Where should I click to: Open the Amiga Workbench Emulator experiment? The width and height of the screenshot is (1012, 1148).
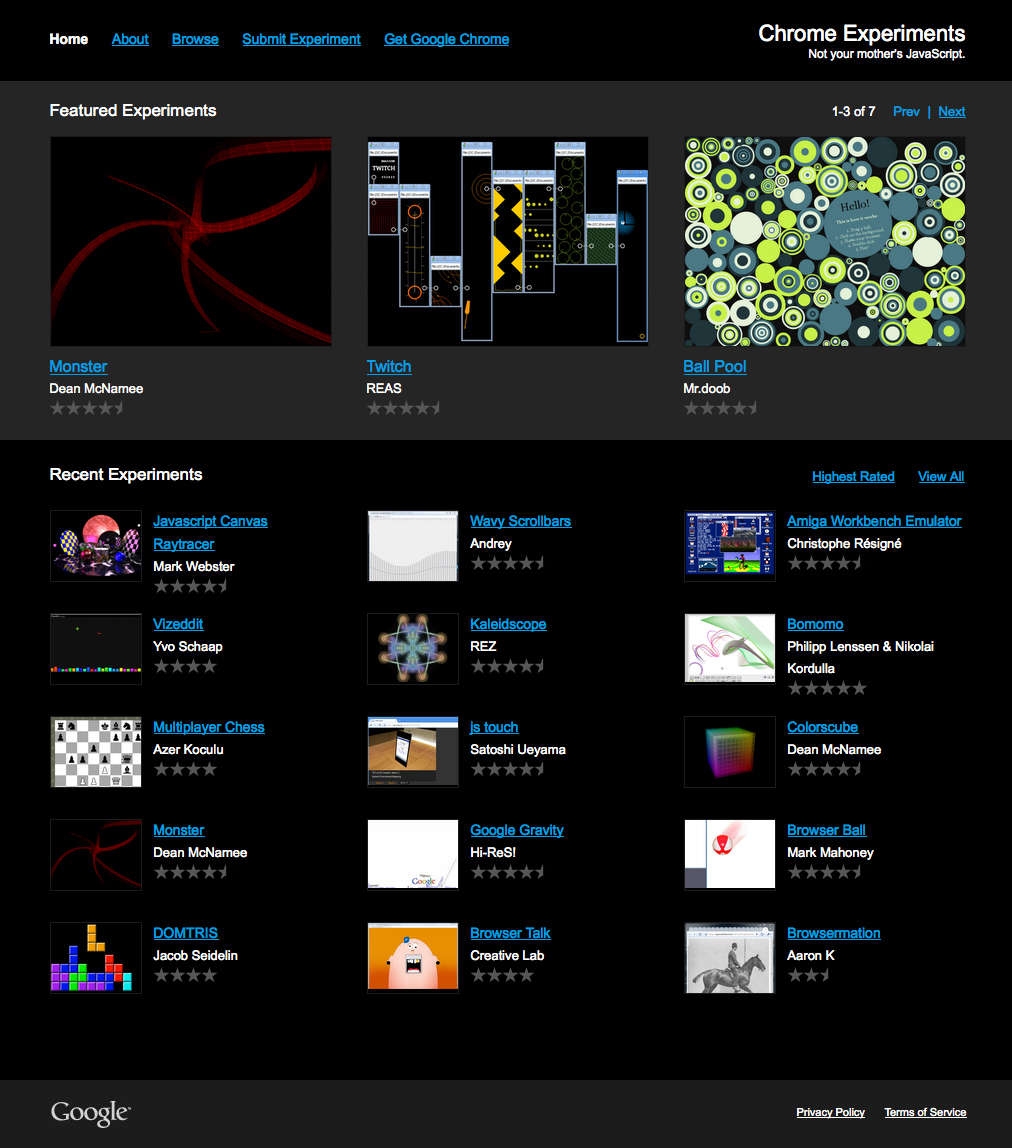pos(873,521)
